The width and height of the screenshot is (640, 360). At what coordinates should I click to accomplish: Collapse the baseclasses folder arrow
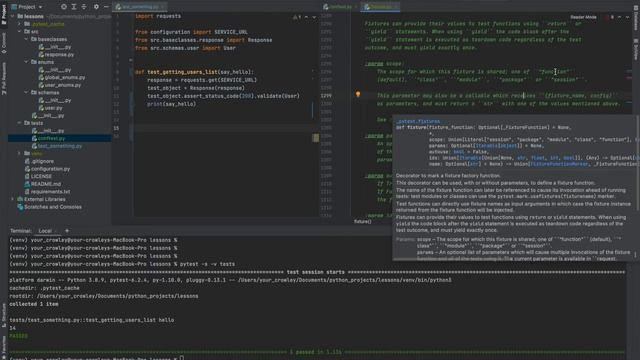[26, 39]
